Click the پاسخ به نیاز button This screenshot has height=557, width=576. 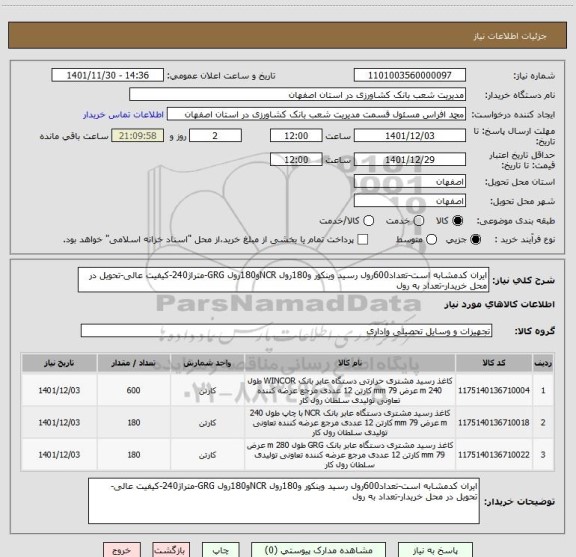coord(435,550)
